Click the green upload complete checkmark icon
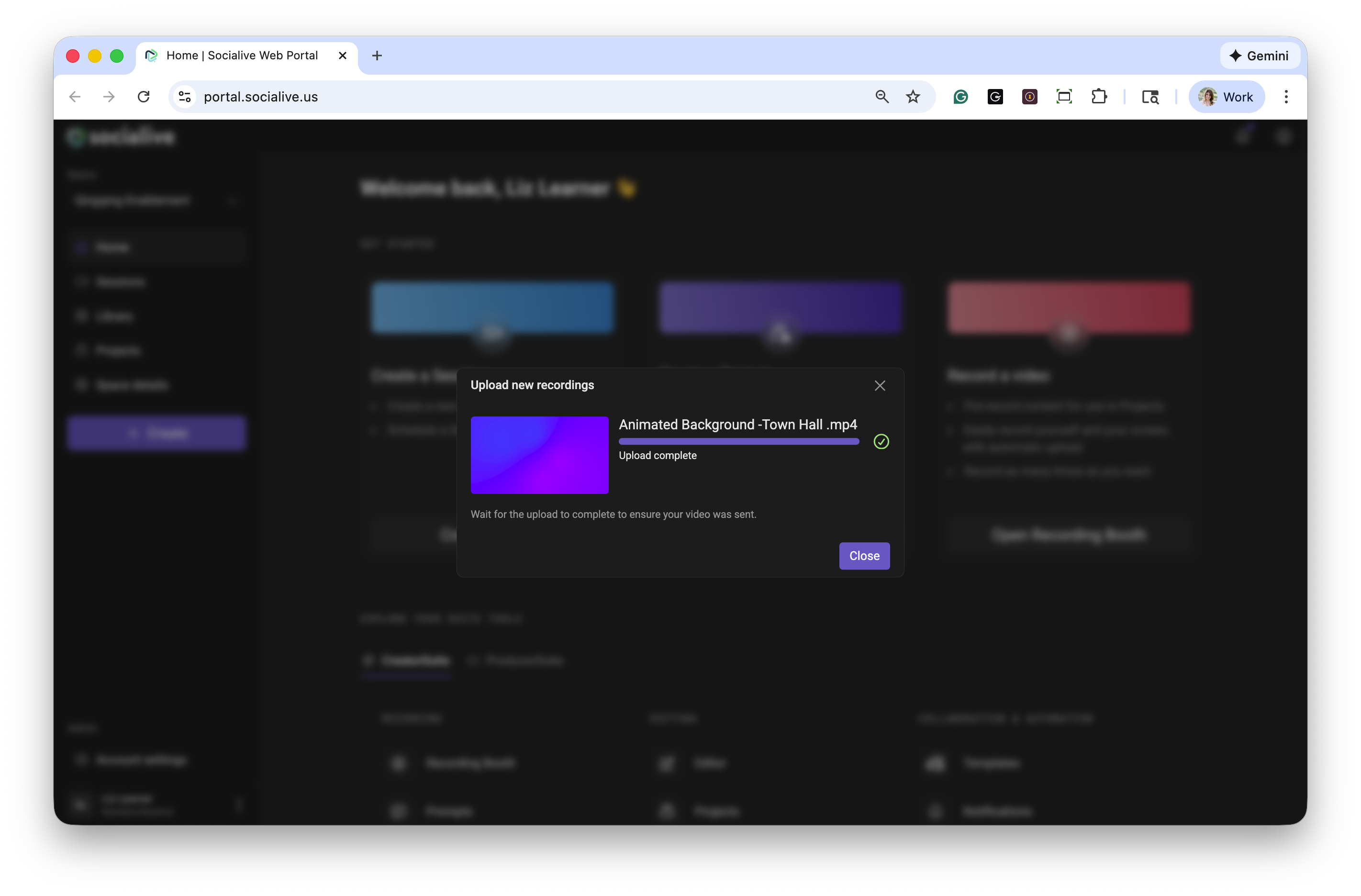This screenshot has height=896, width=1361. pos(881,441)
